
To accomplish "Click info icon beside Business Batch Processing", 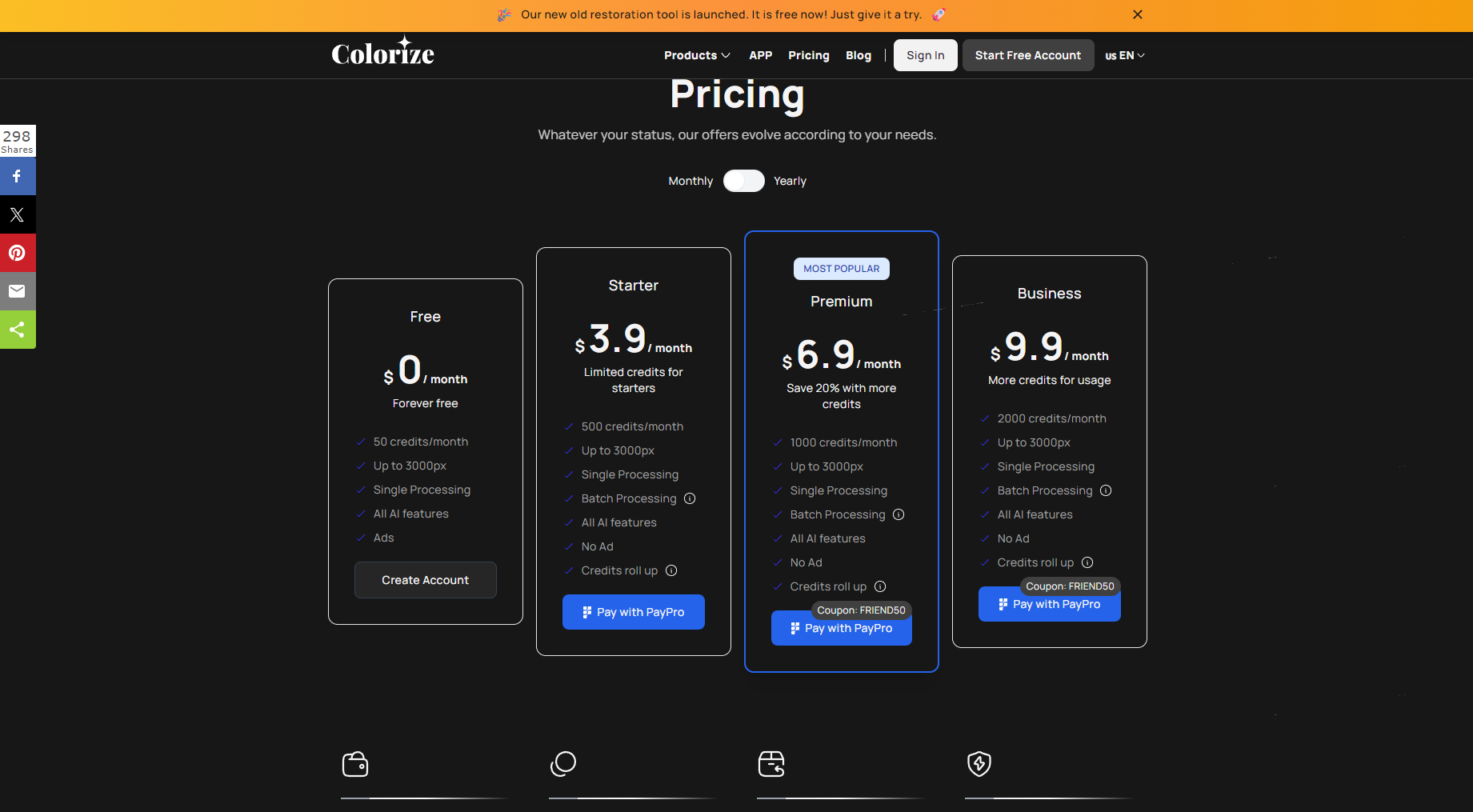I will [x=1106, y=490].
